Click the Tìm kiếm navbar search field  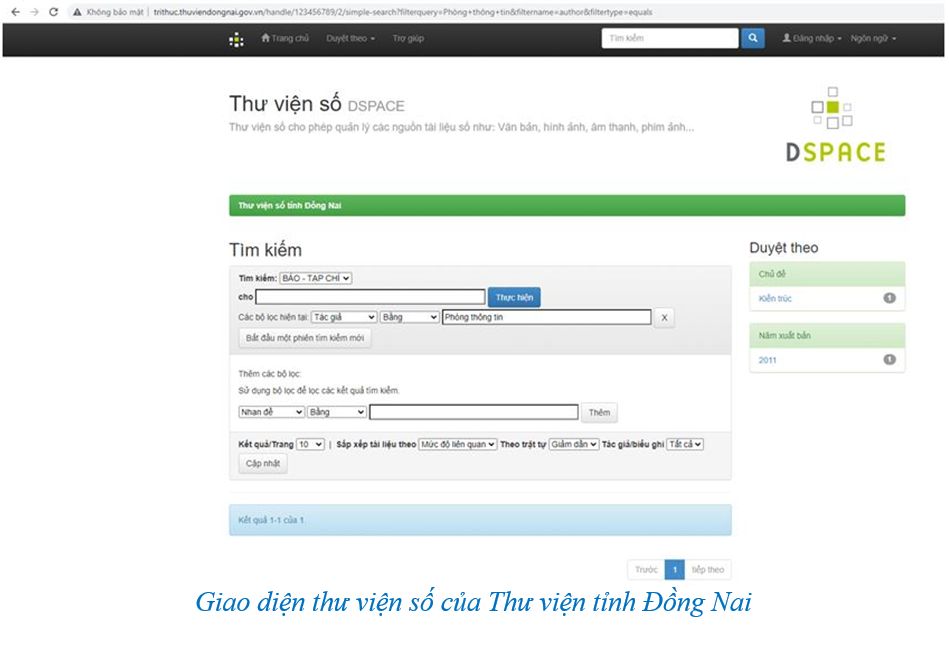[669, 38]
